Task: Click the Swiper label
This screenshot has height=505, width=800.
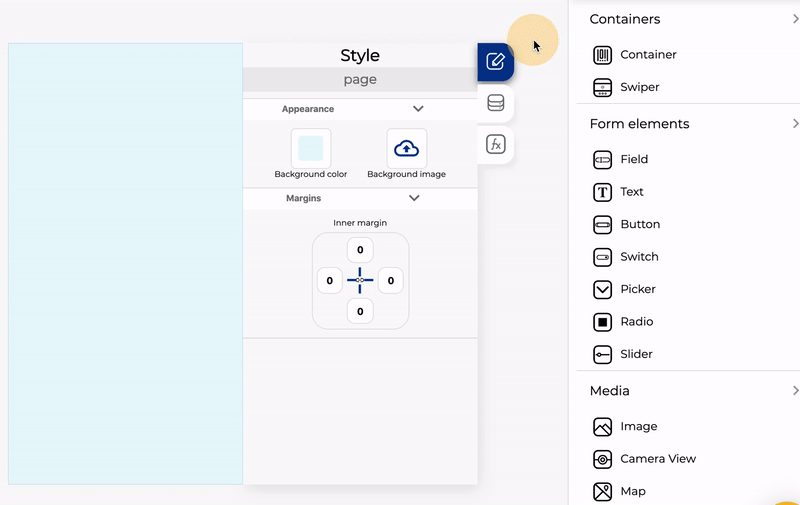Action: [x=640, y=87]
